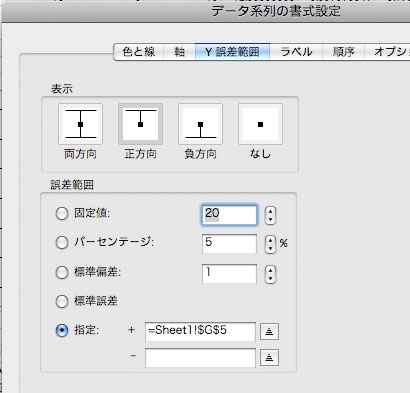Click the 固定値 input field showing 20
The image size is (410, 393).
229,215
